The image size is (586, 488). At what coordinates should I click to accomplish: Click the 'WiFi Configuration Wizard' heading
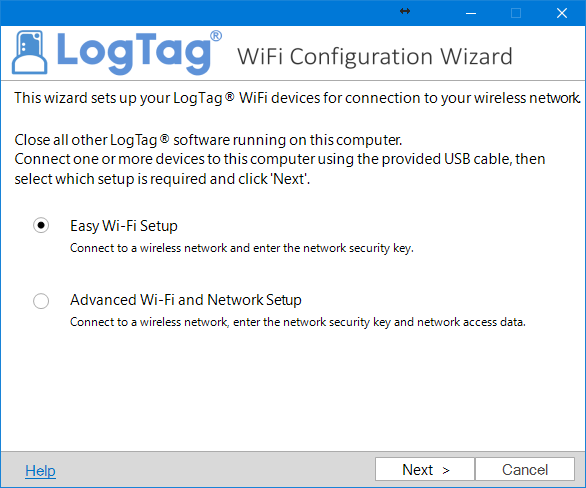coord(374,57)
